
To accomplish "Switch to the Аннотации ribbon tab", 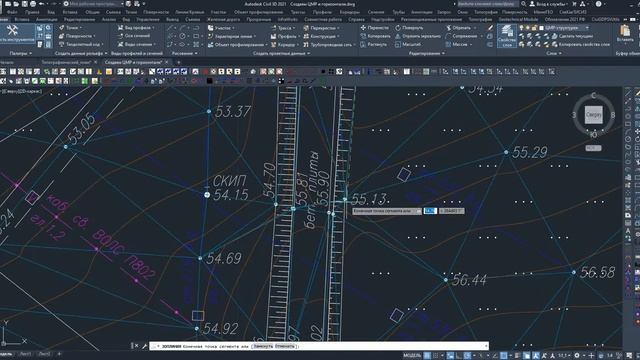I will coord(47,19).
